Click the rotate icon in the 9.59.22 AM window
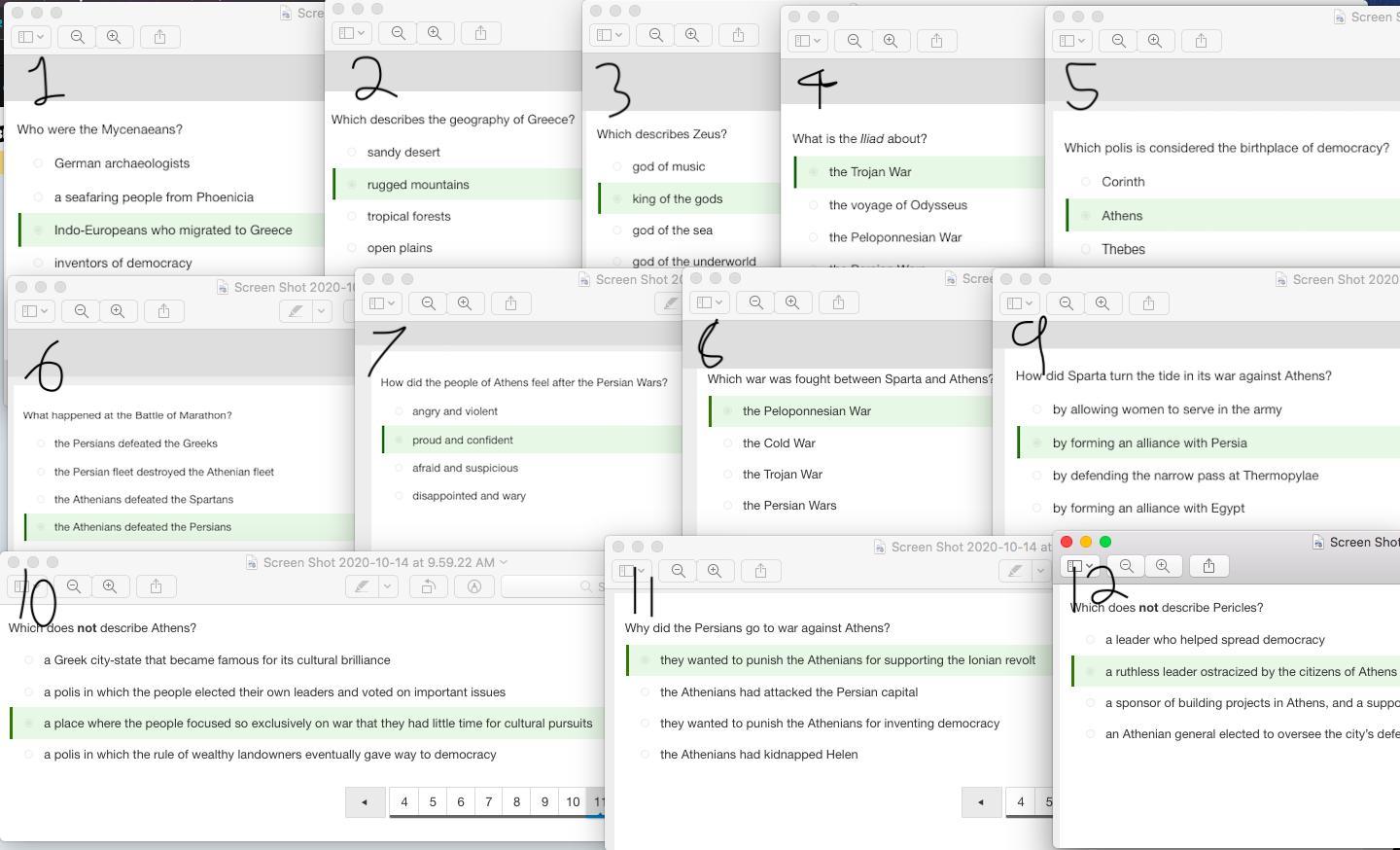This screenshot has height=850, width=1400. pos(428,586)
